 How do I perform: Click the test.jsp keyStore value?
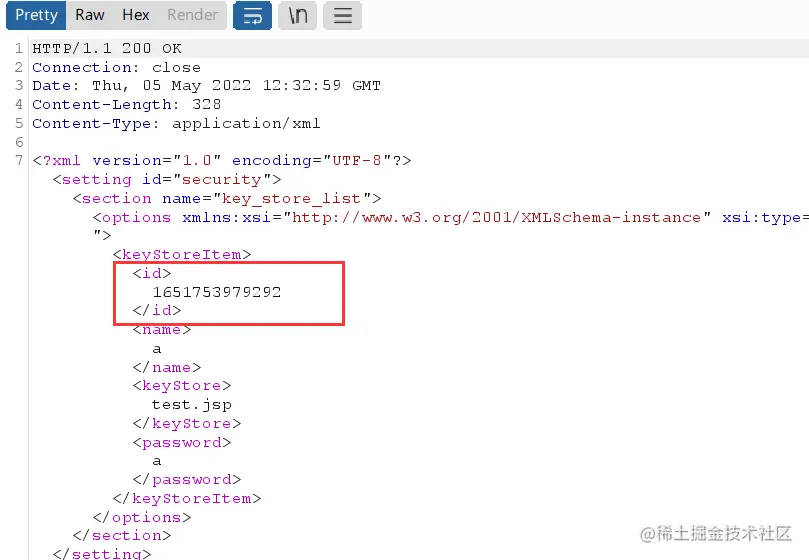[191, 405]
